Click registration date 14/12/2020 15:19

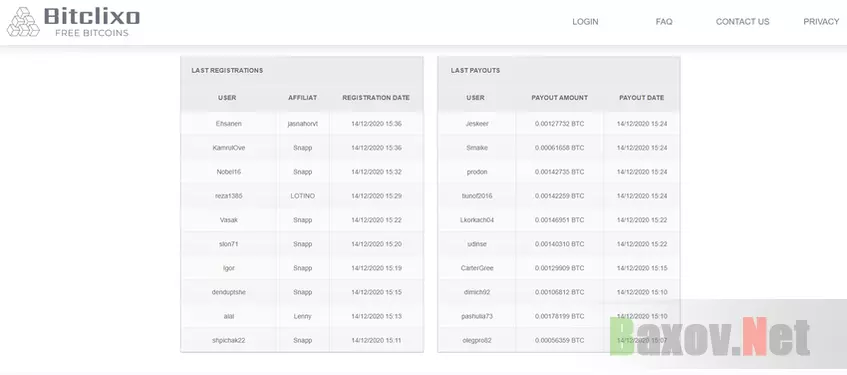[x=376, y=268]
